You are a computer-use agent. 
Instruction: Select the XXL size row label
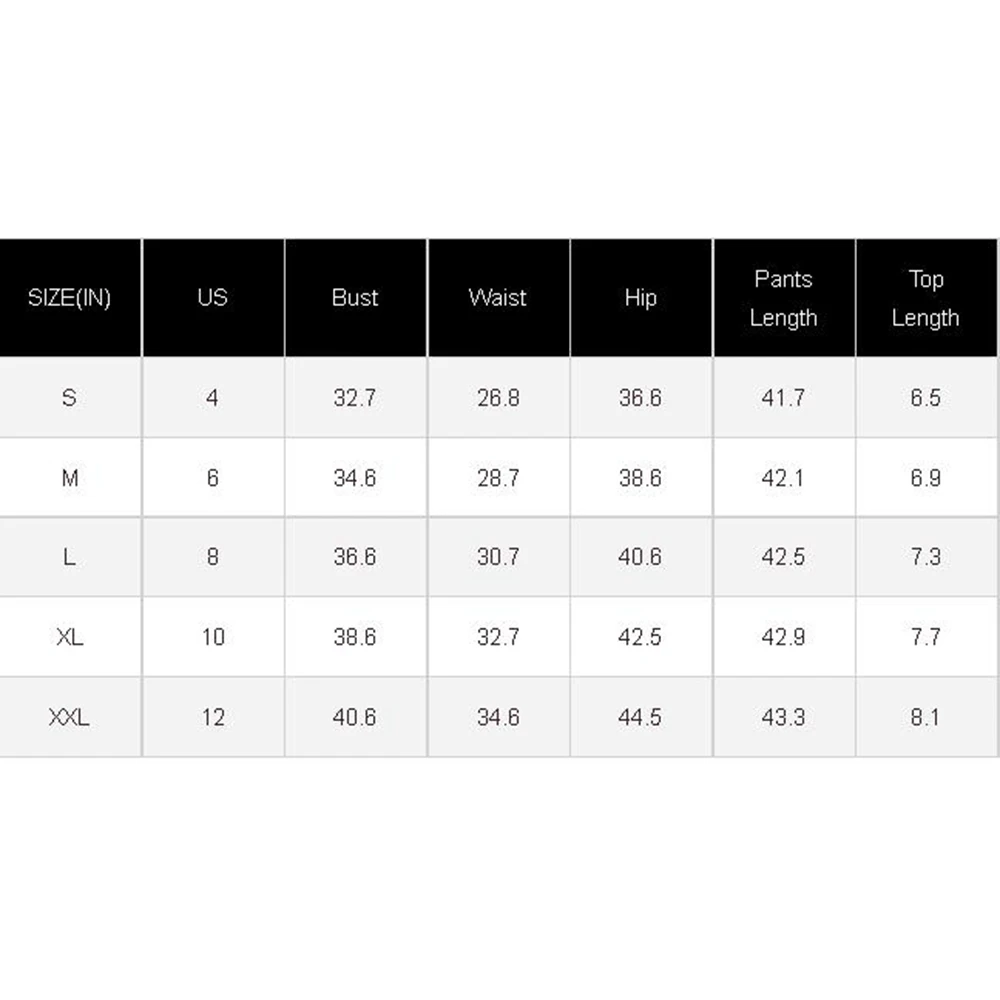coord(69,717)
